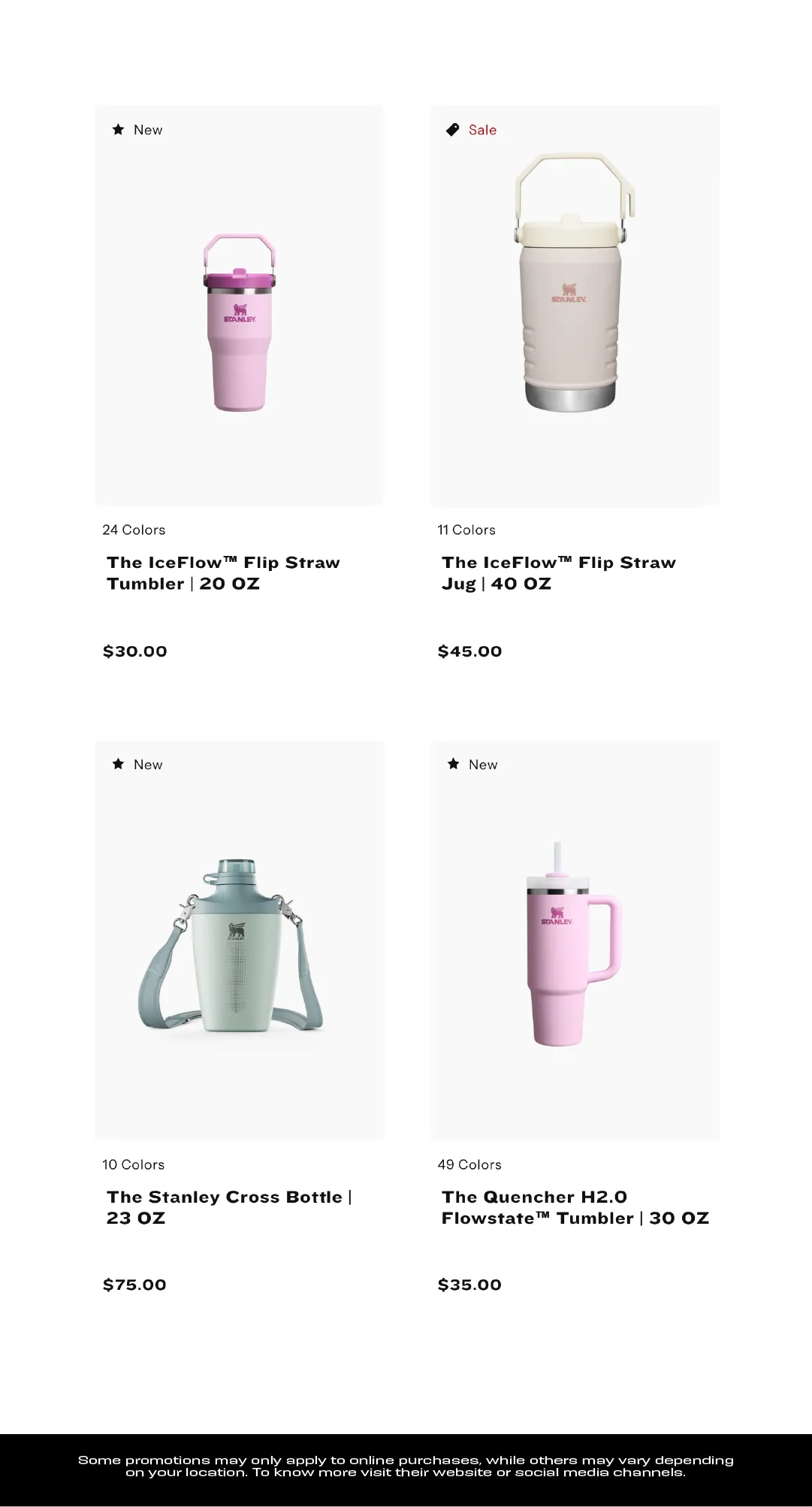Click the red Sale label text

pos(482,130)
